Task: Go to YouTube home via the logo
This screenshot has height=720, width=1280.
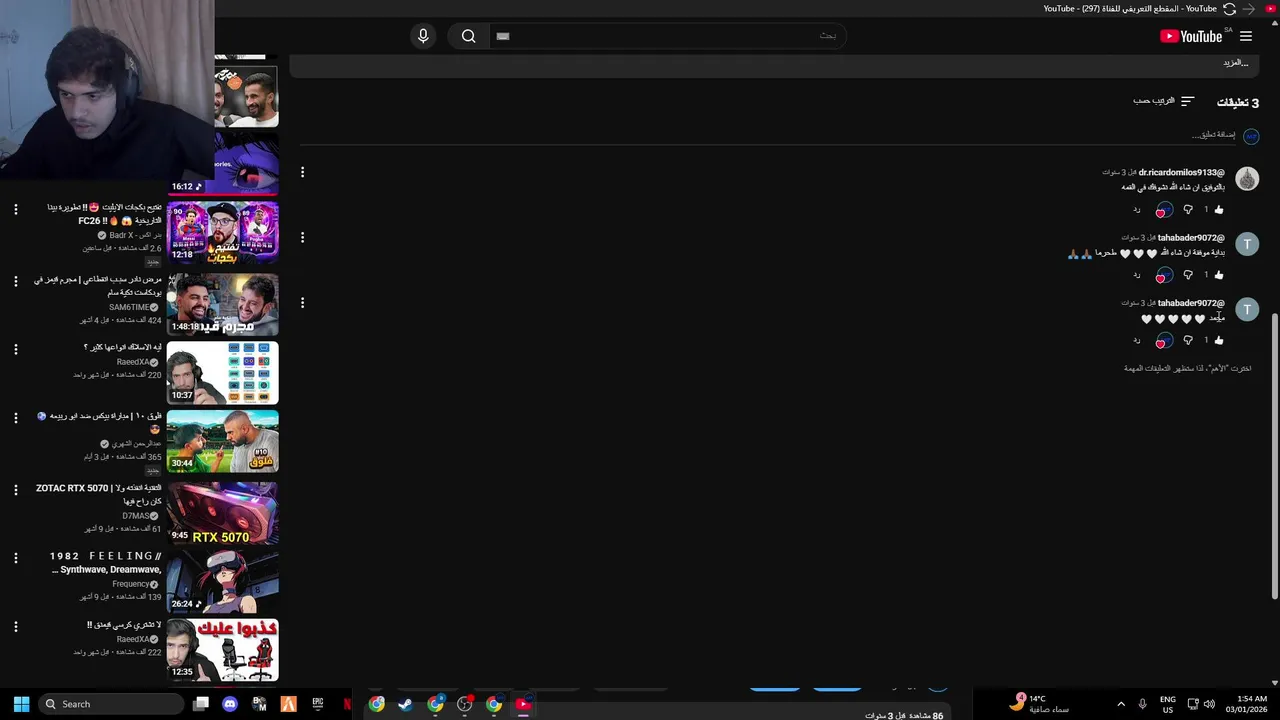Action: tap(1191, 36)
